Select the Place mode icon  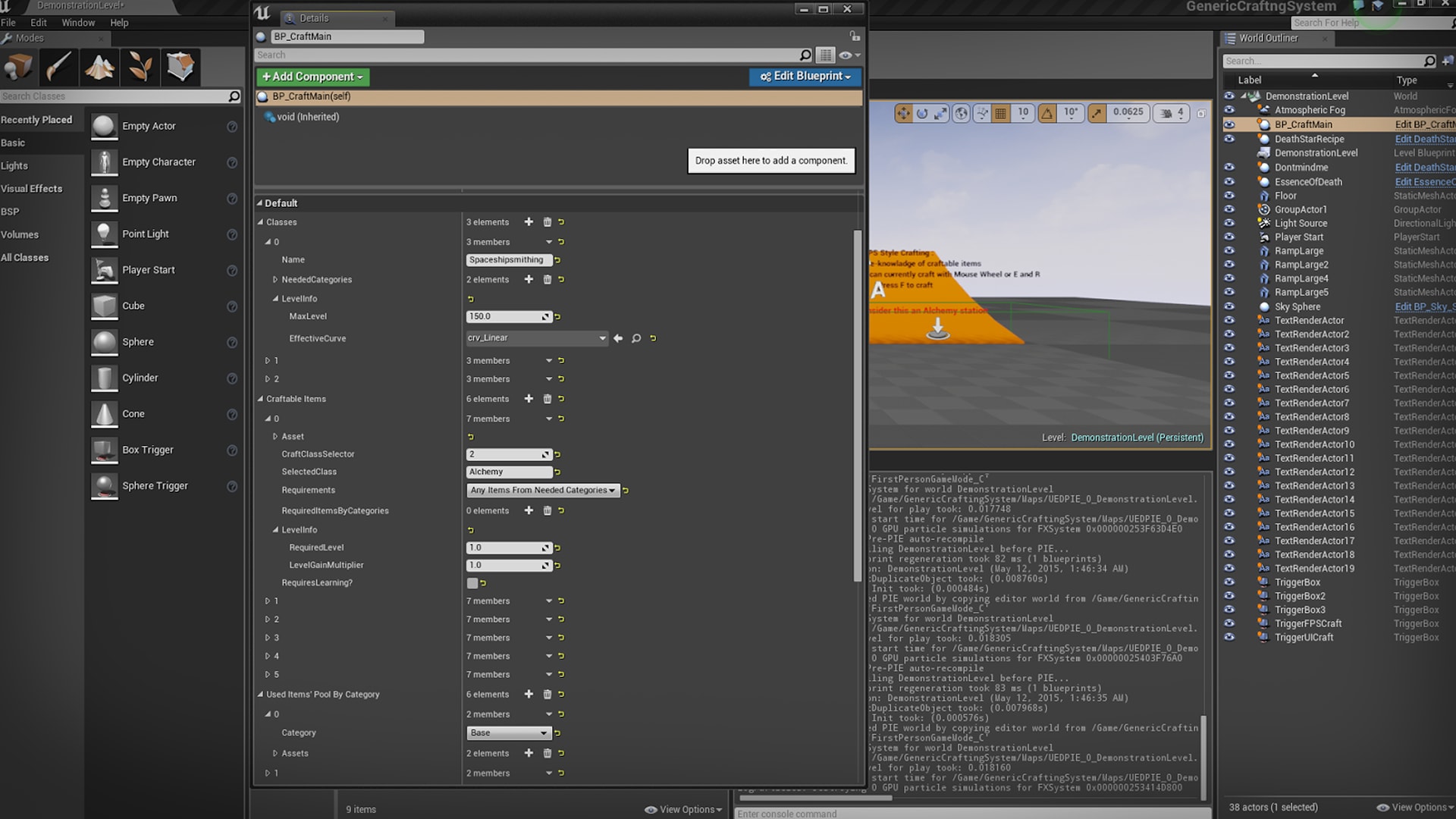[x=19, y=67]
